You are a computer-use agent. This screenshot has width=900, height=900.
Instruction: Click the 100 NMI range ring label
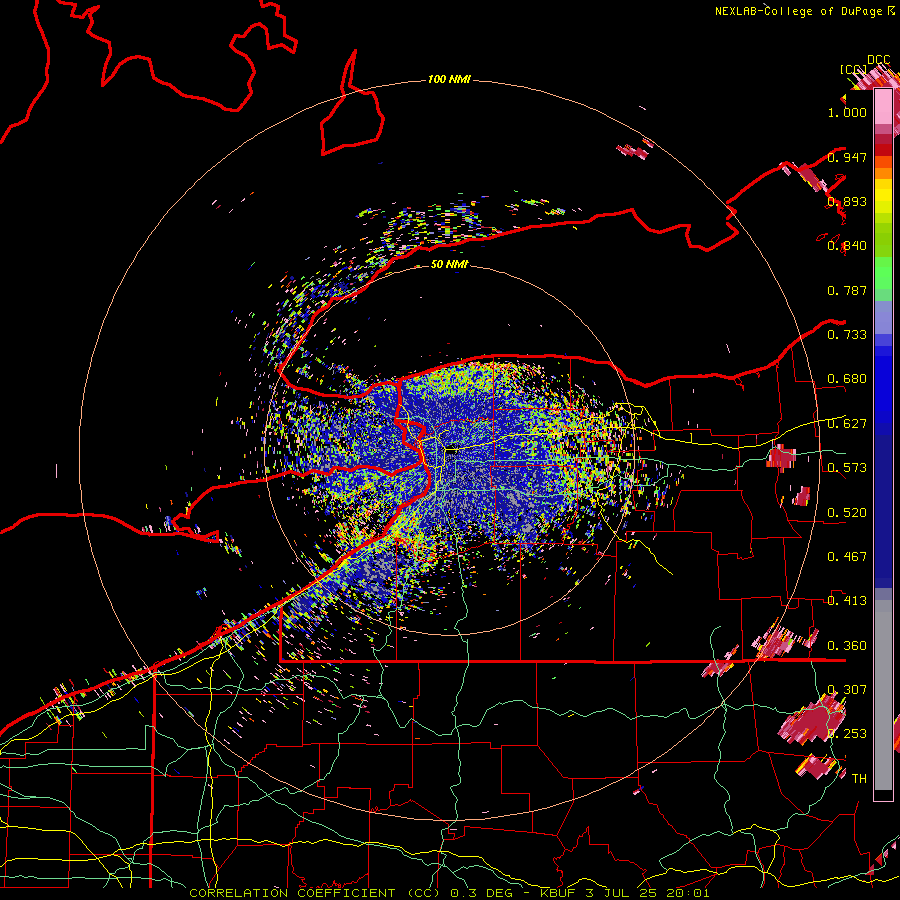tap(449, 79)
